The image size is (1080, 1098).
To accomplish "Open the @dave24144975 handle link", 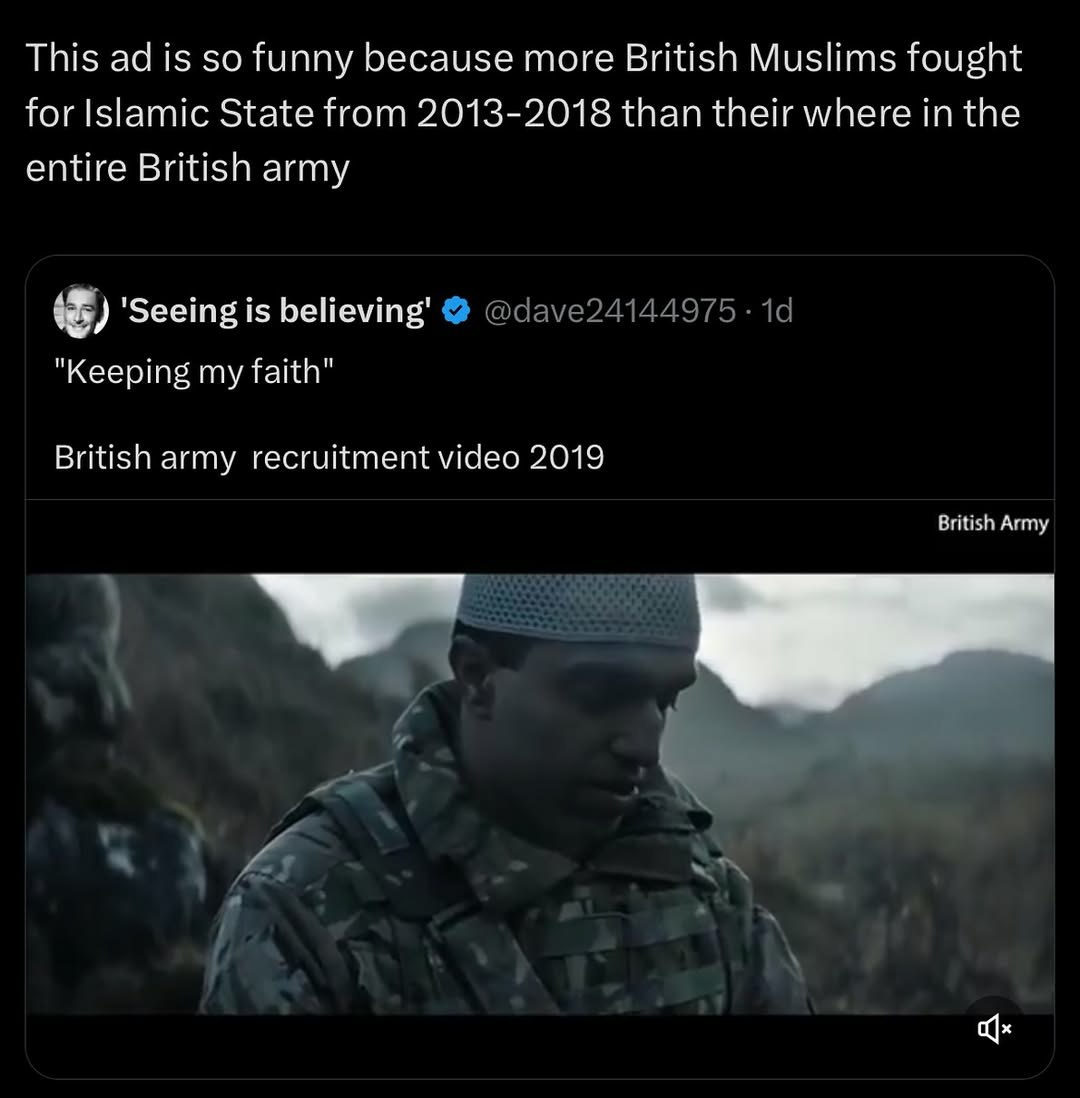I will 609,312.
